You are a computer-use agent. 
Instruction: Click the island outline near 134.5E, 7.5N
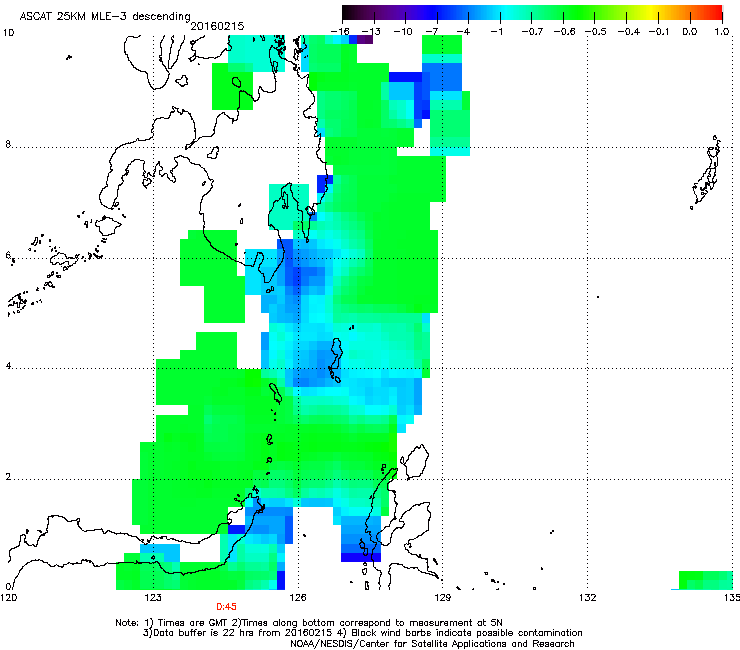(706, 172)
